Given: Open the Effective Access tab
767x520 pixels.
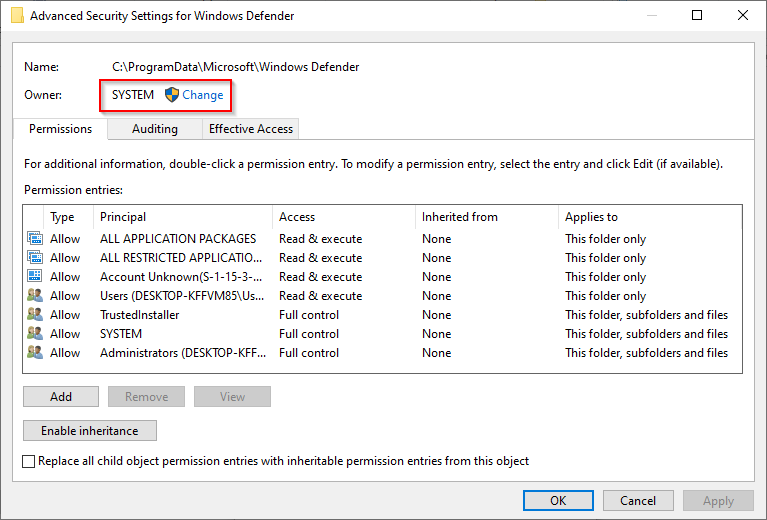Looking at the screenshot, I should coord(250,129).
